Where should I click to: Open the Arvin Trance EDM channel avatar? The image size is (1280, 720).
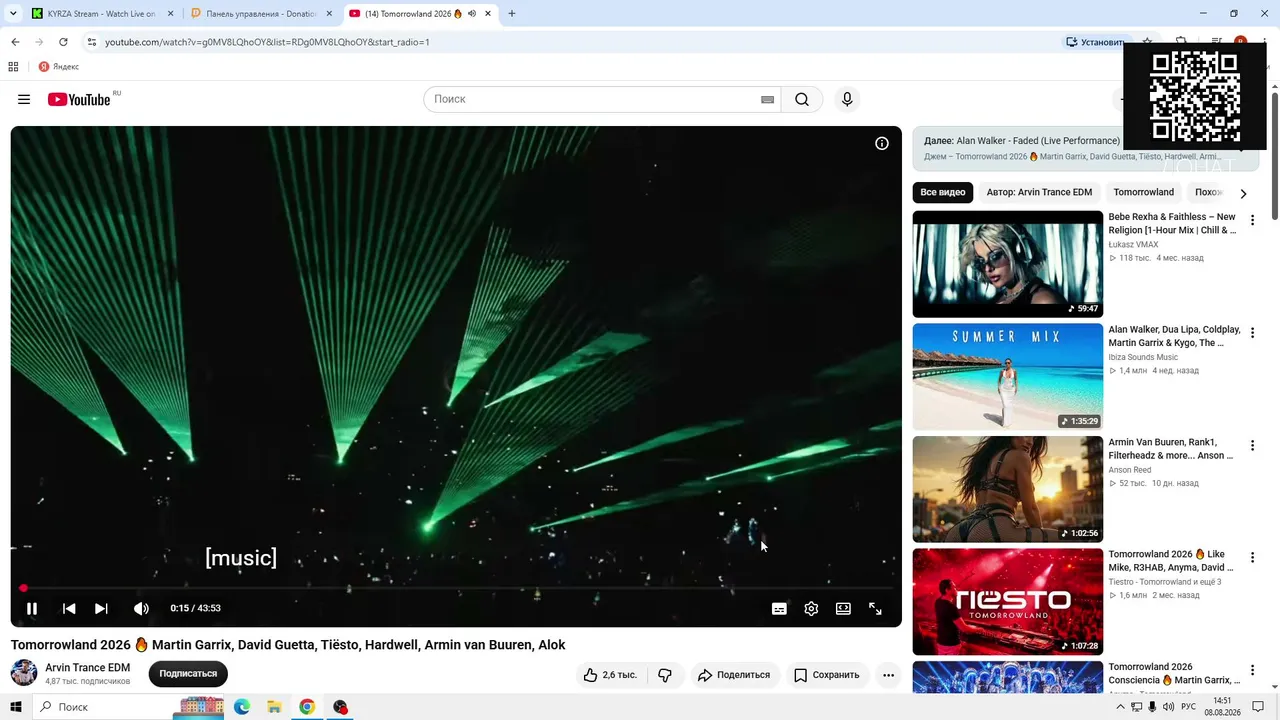24,673
